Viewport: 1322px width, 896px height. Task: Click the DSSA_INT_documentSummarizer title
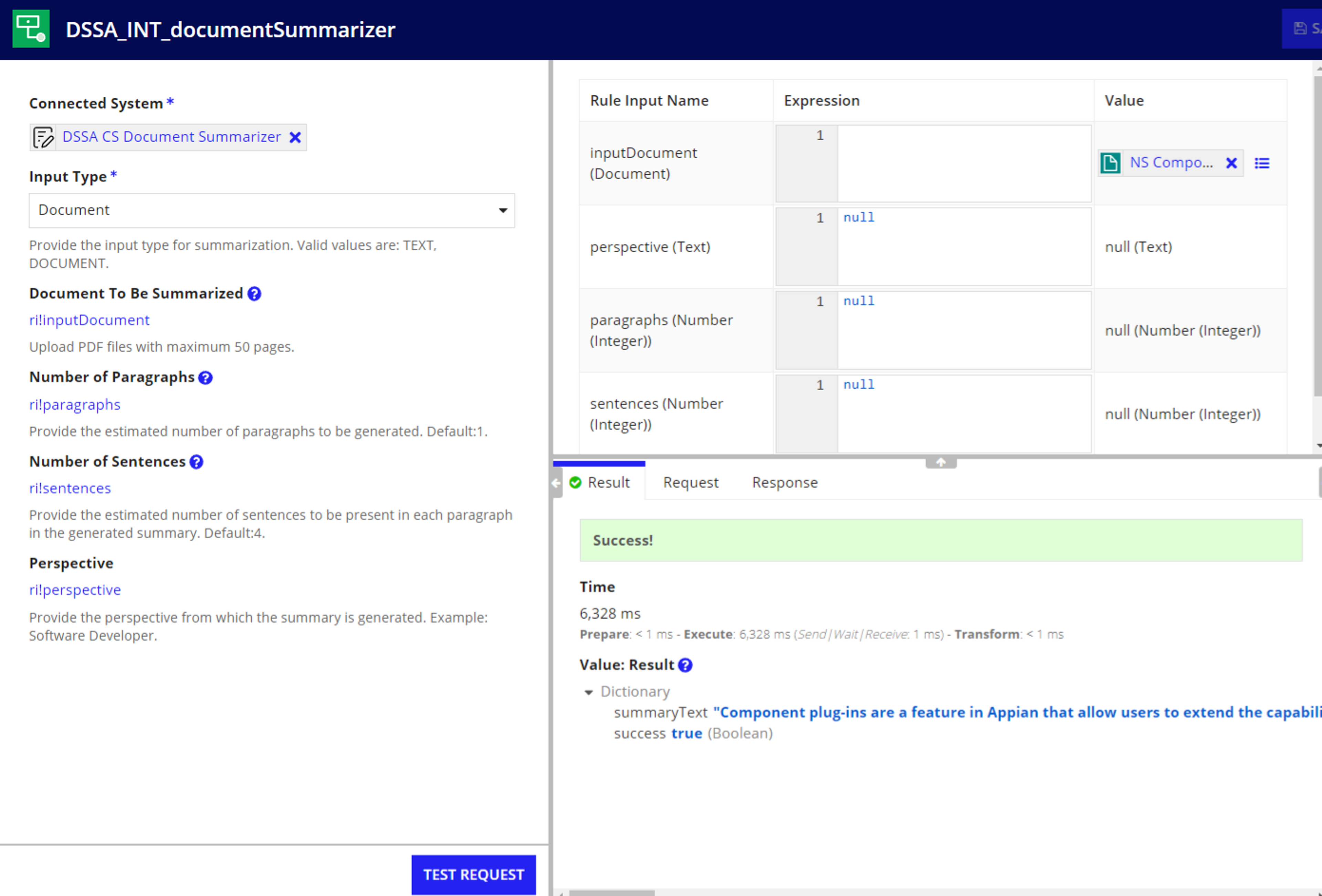click(230, 30)
